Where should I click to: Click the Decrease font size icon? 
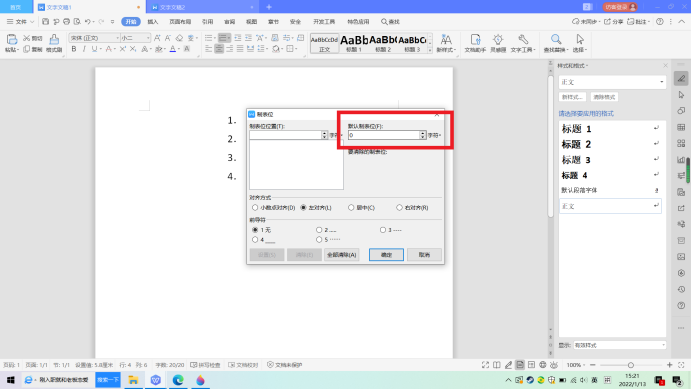coord(168,38)
